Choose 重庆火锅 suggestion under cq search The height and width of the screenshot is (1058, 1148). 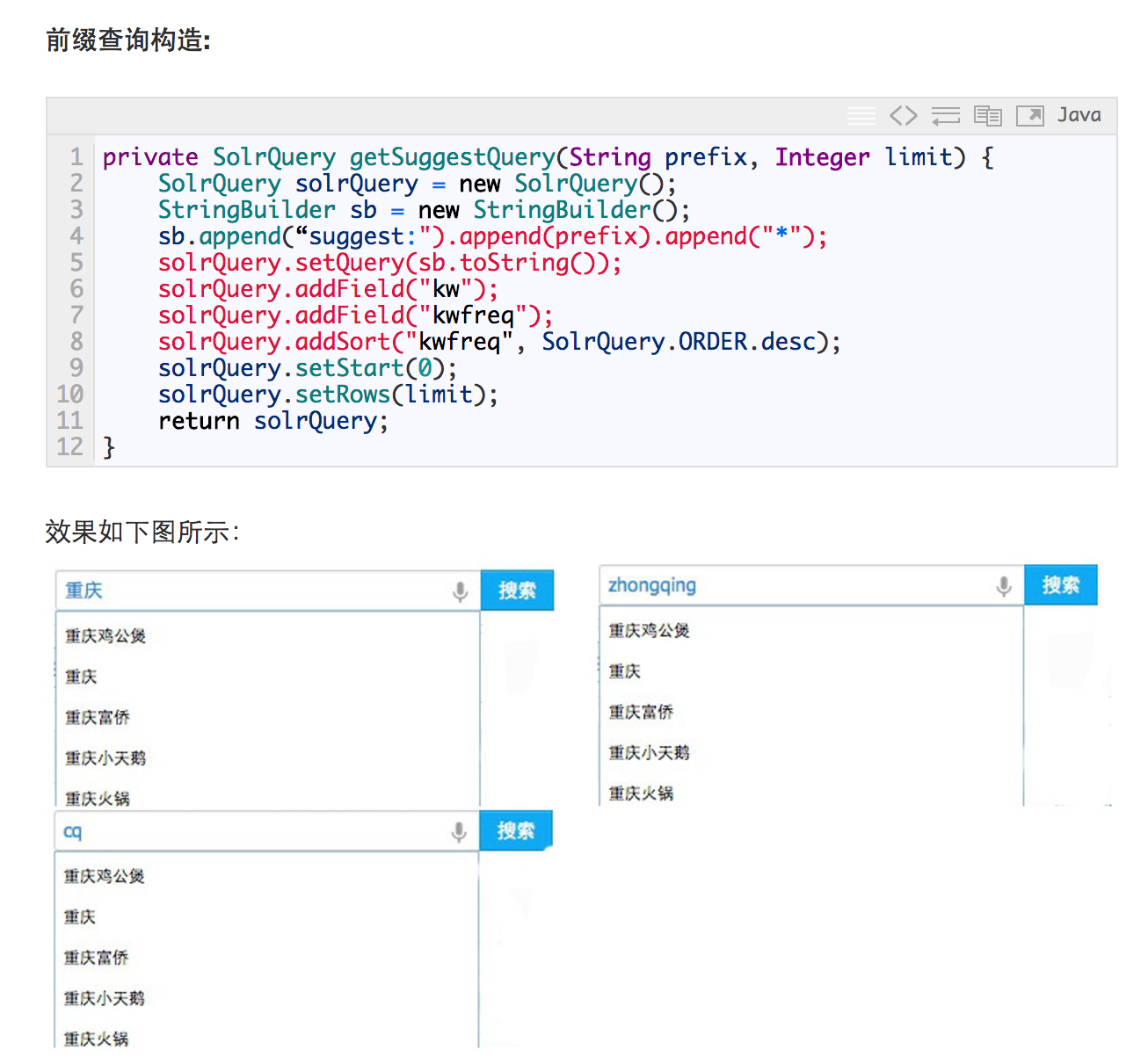pyautogui.click(x=96, y=1038)
